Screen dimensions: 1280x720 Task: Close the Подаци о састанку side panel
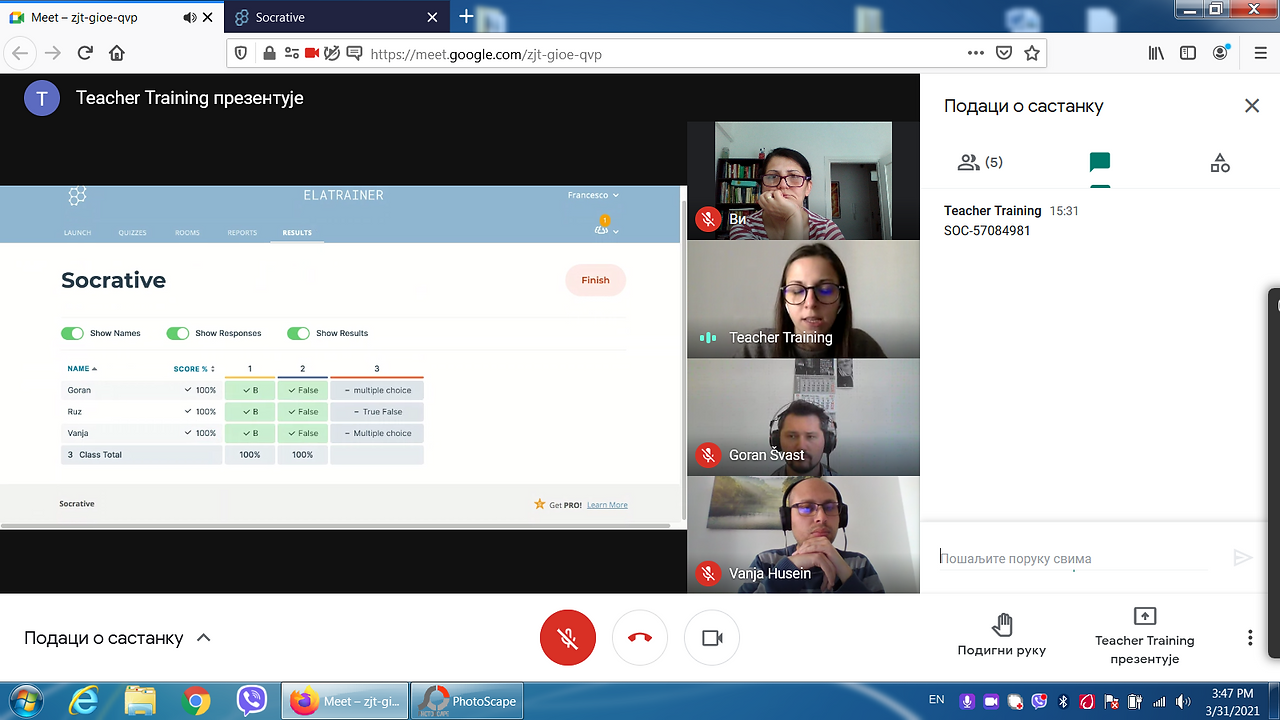[x=1252, y=106]
